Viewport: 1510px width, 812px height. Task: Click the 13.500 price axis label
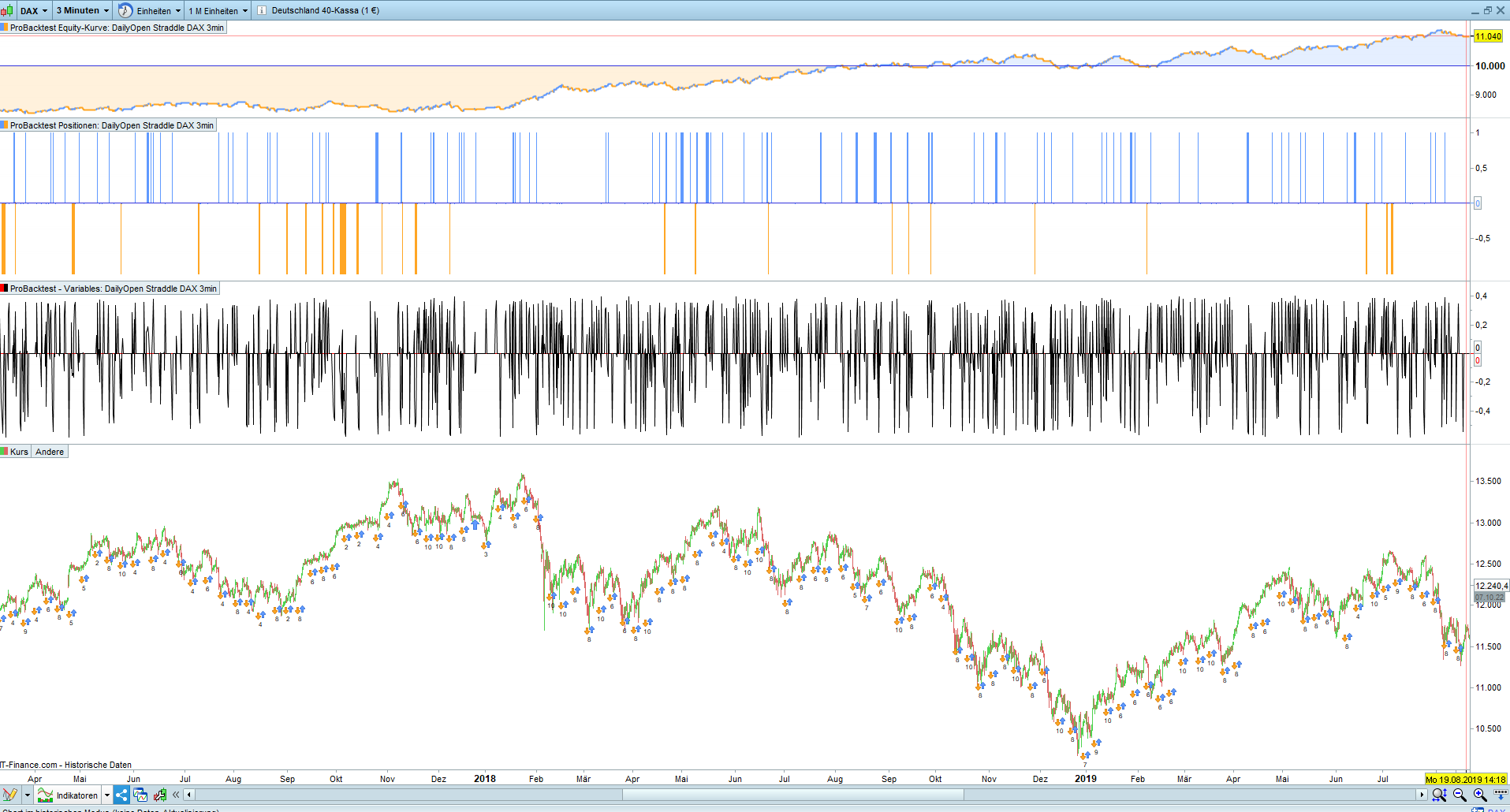[1488, 481]
